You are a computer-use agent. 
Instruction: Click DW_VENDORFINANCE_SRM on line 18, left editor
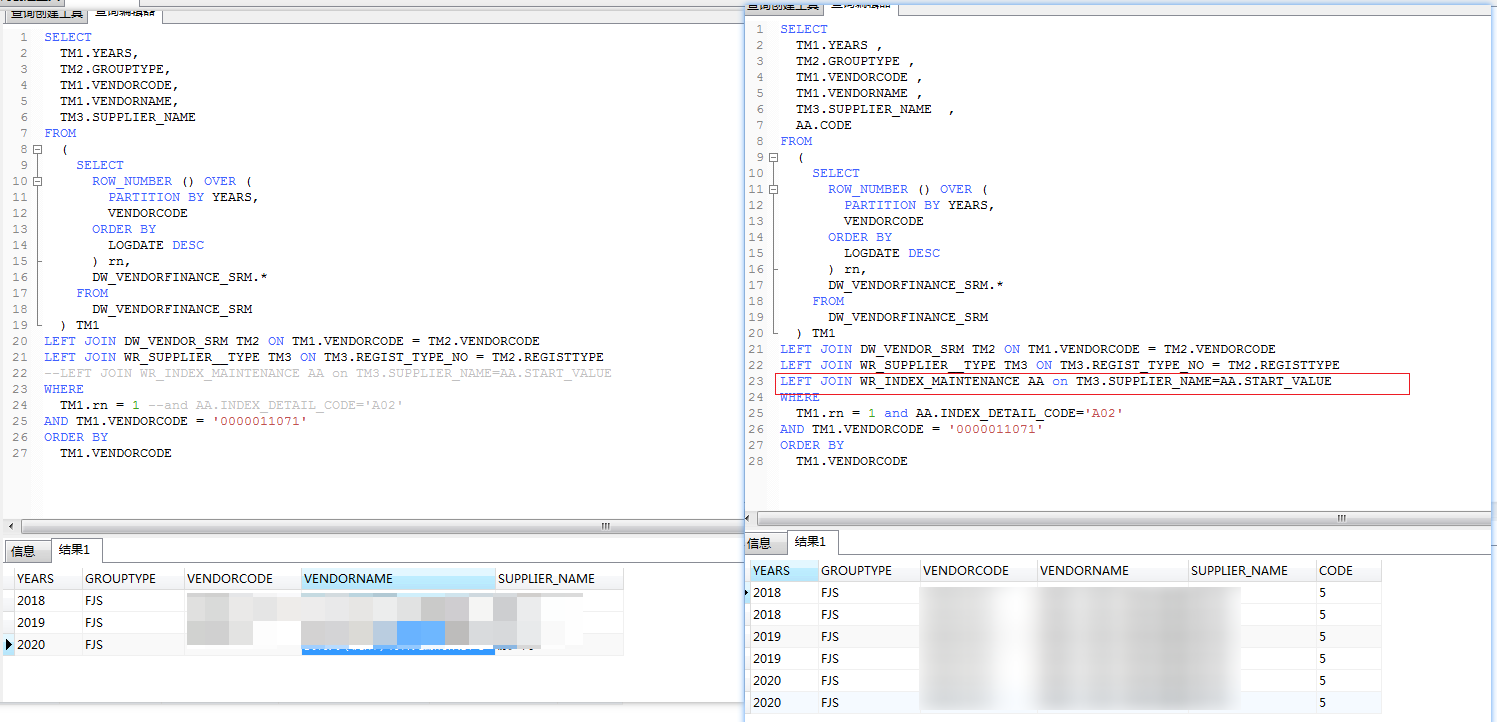click(x=172, y=309)
